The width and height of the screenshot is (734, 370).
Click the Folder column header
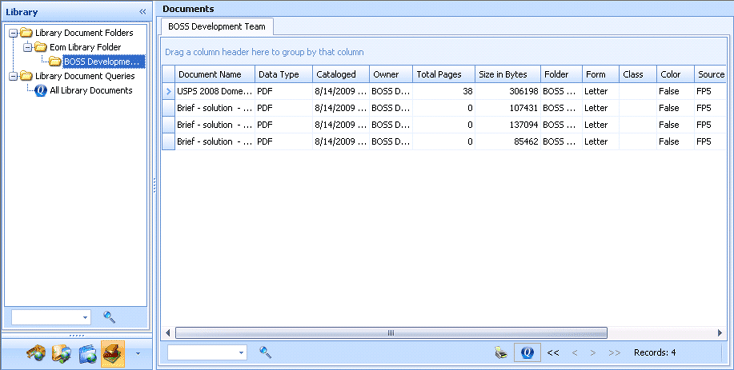[562, 74]
